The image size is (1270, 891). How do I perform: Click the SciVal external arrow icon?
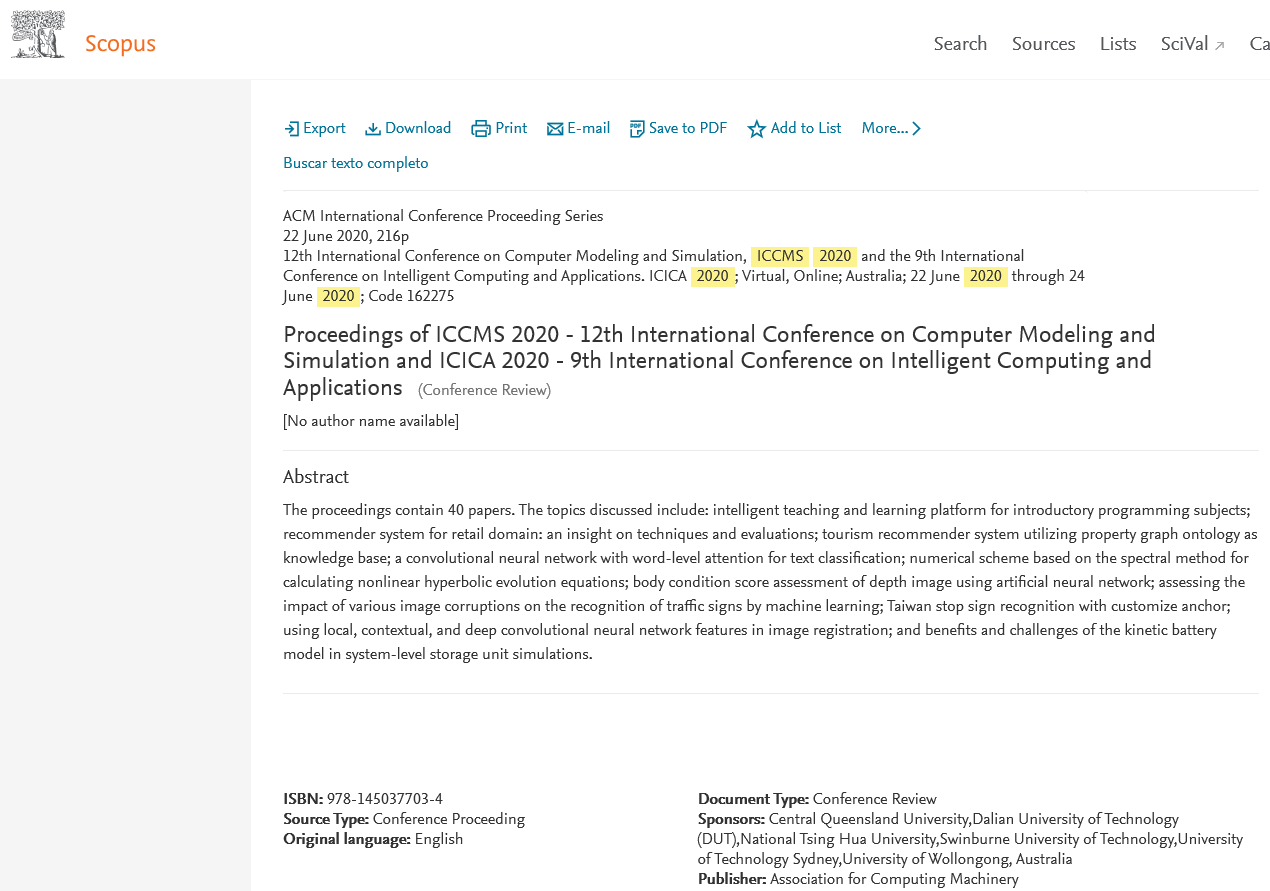[1219, 46]
